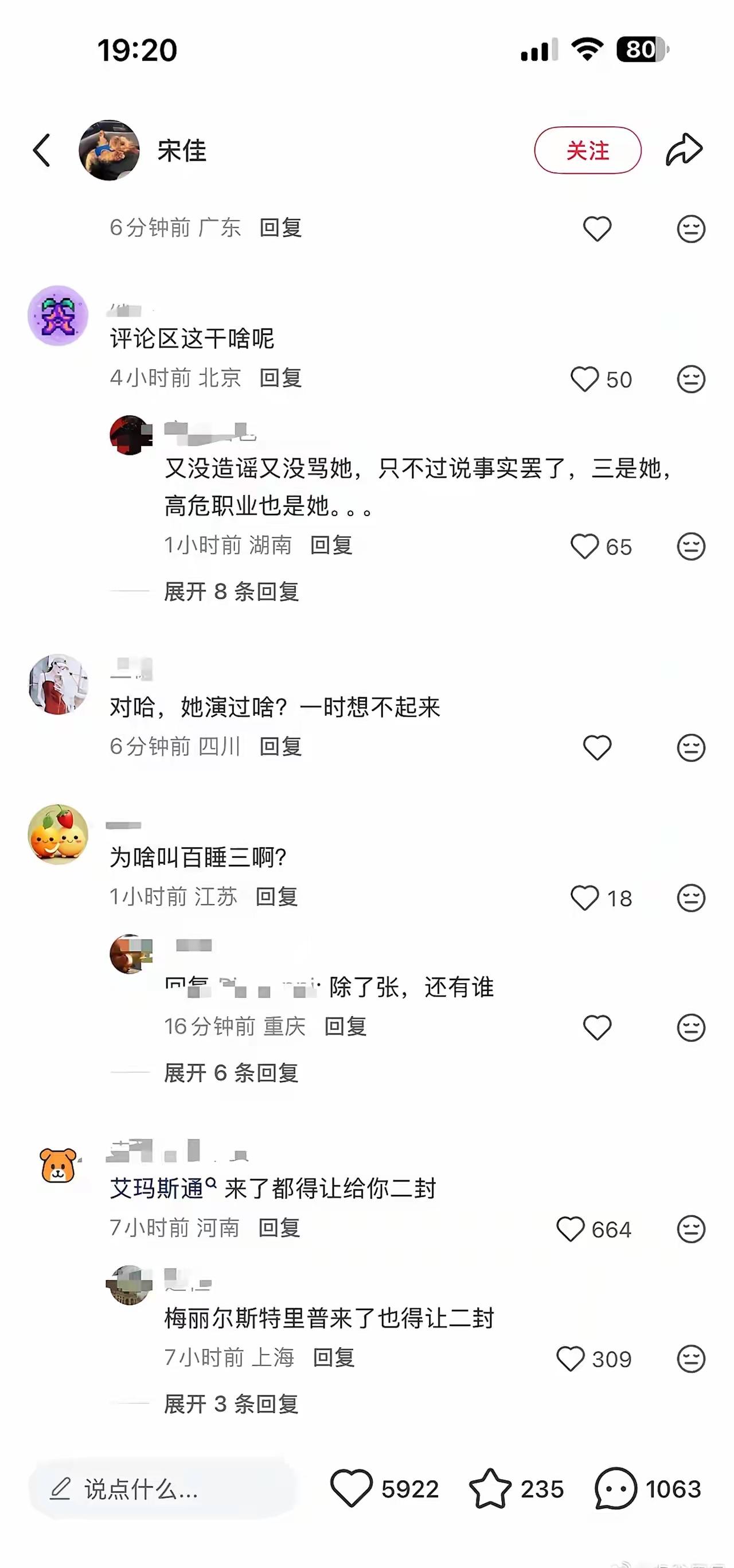Reply to the 评论区这干啥呢 comment
The height and width of the screenshot is (1568, 734).
[280, 378]
